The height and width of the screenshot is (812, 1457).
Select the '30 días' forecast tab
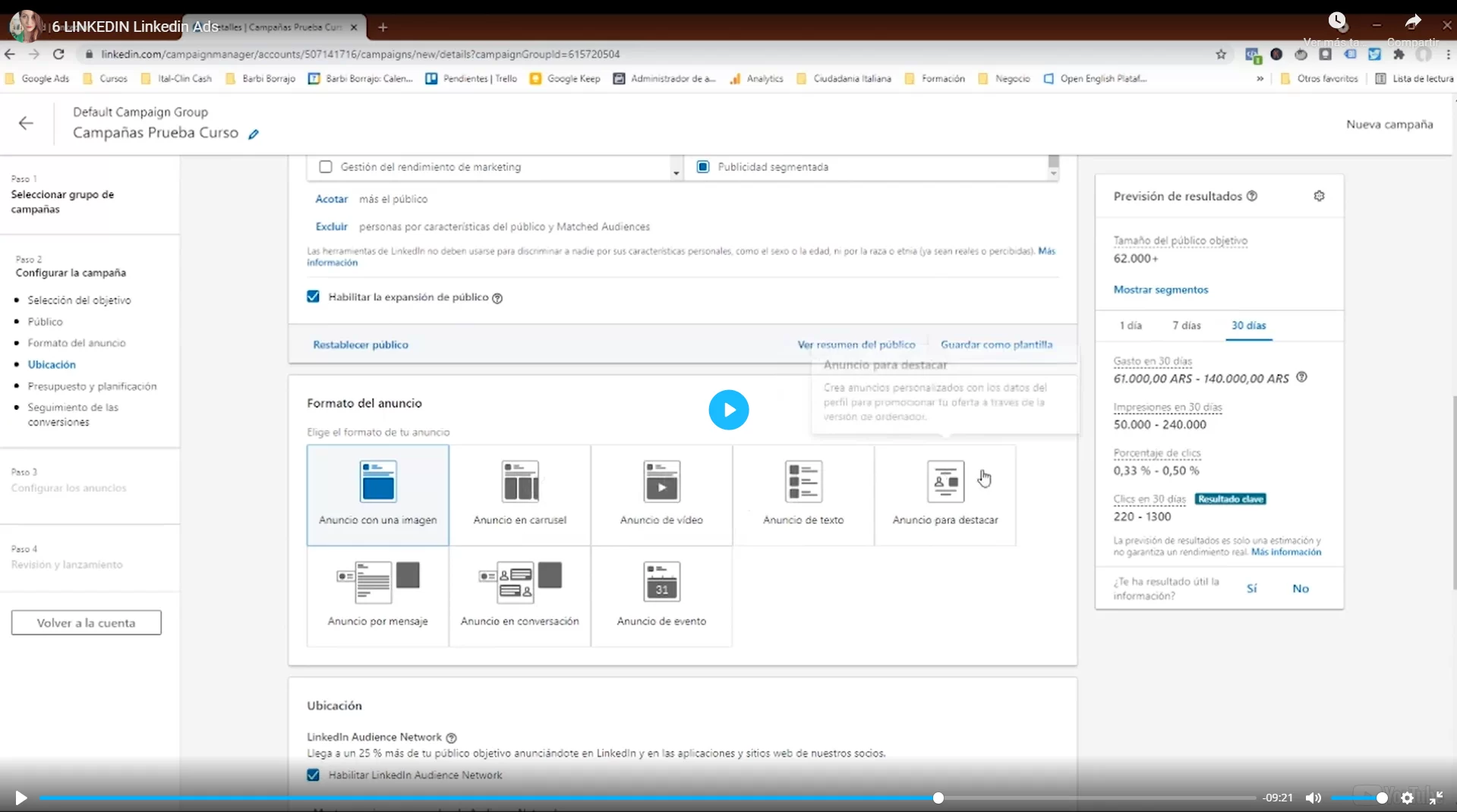point(1248,325)
